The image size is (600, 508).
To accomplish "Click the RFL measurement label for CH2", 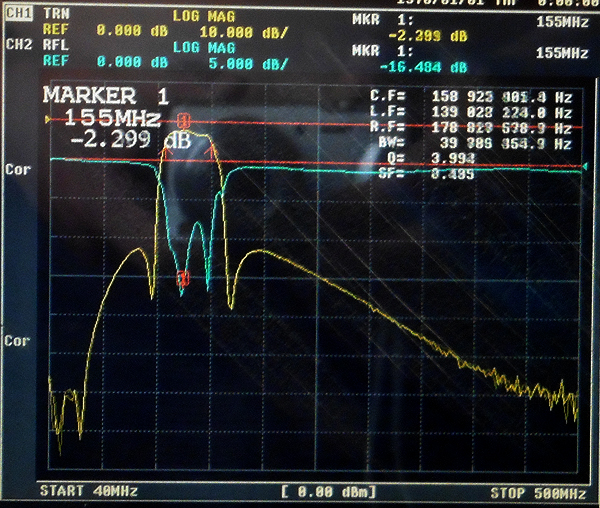I will (x=55, y=45).
